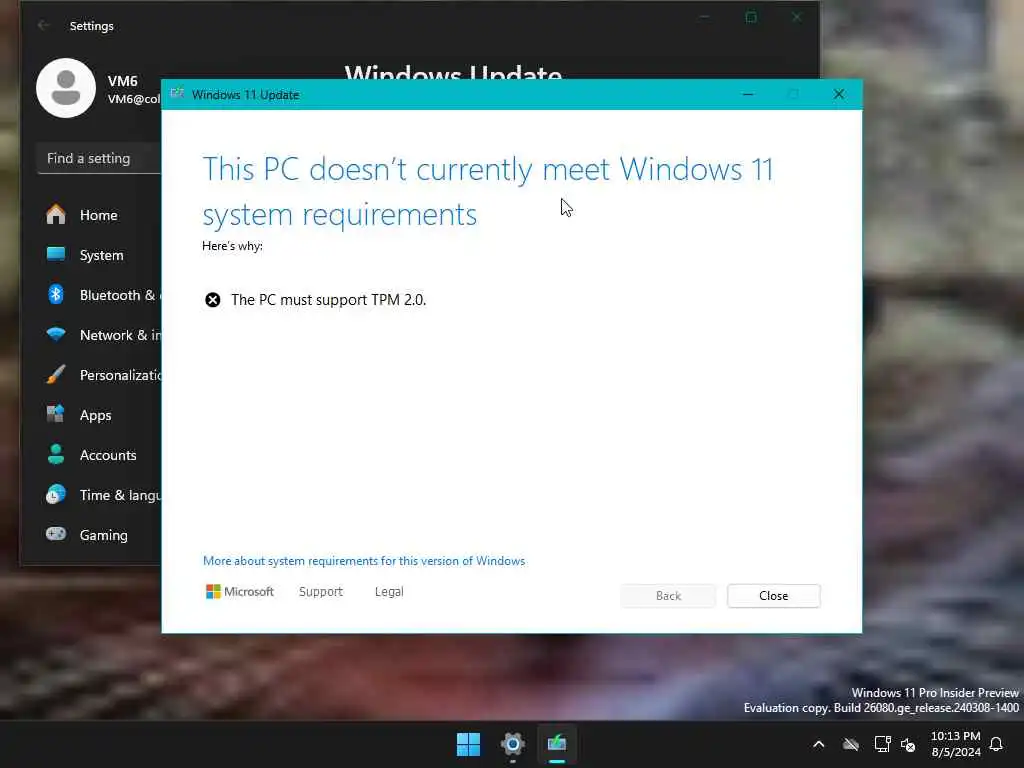Screen dimensions: 1024x768
Task: Open the clock showing 10:13 PM
Action: tap(955, 744)
